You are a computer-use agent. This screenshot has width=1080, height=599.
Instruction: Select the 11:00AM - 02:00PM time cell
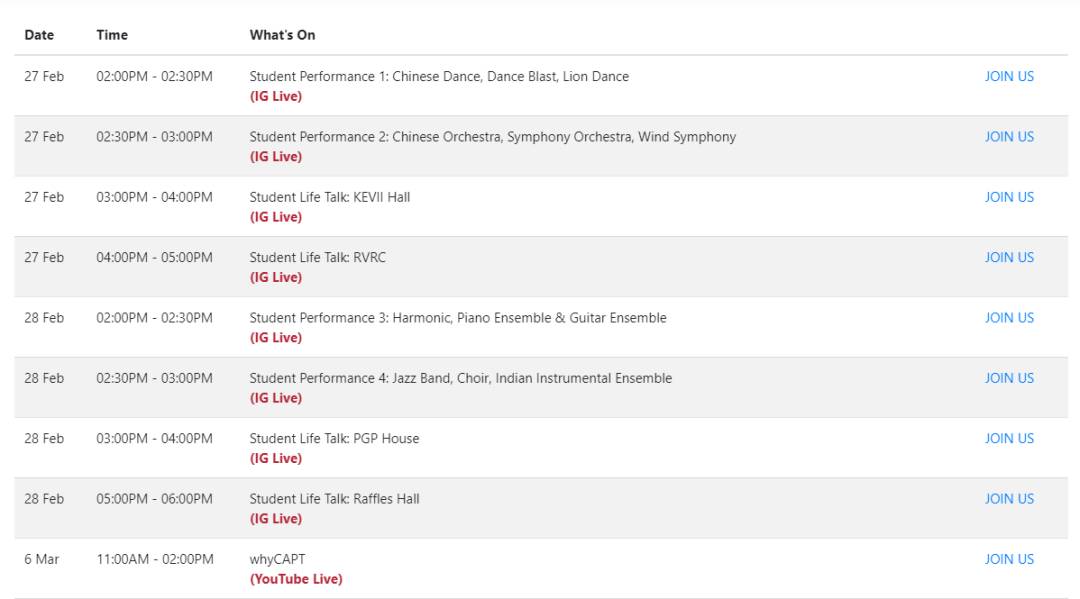tap(155, 559)
